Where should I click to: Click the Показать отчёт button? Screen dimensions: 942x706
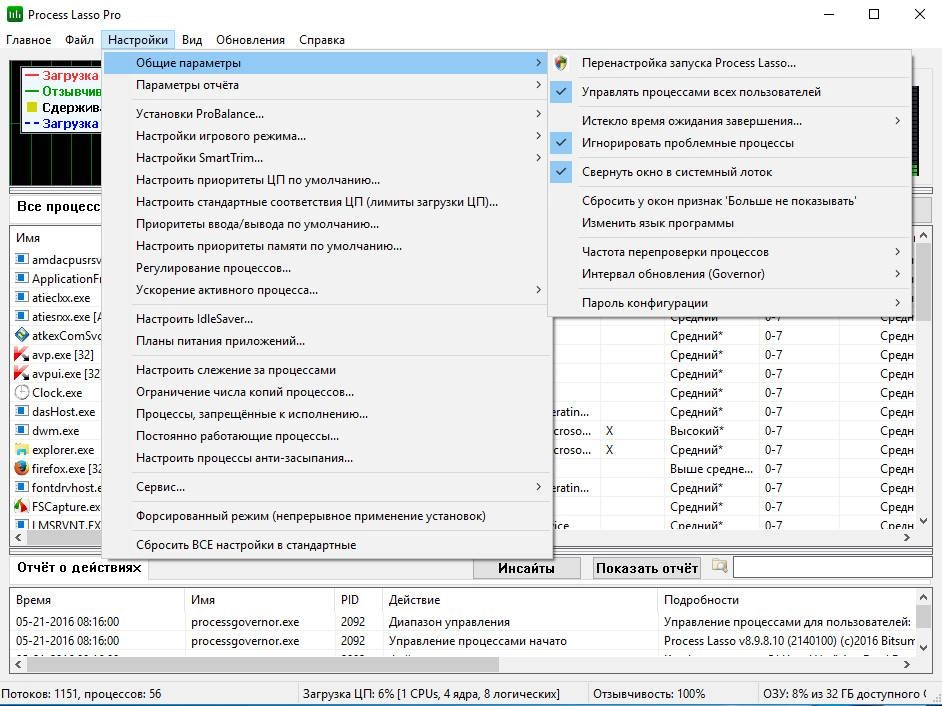646,568
